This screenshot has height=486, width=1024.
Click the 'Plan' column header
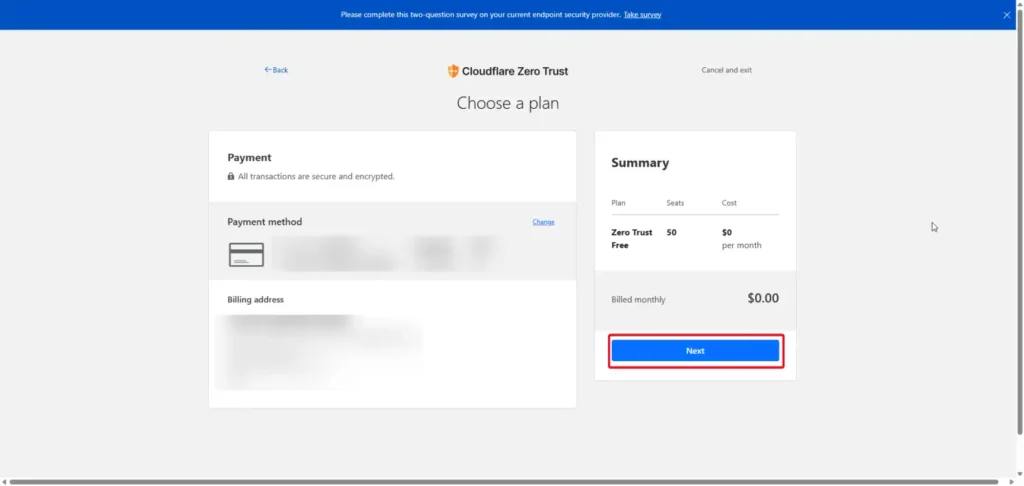click(618, 203)
